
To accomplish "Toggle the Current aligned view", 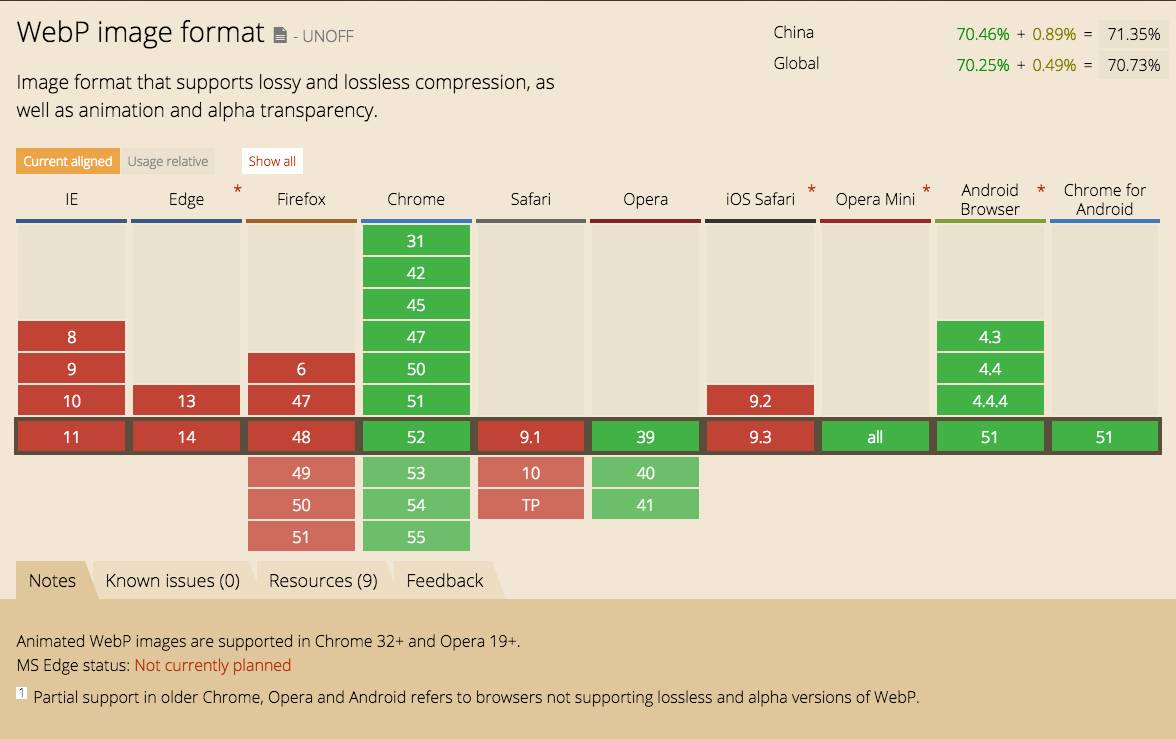I will tap(68, 161).
